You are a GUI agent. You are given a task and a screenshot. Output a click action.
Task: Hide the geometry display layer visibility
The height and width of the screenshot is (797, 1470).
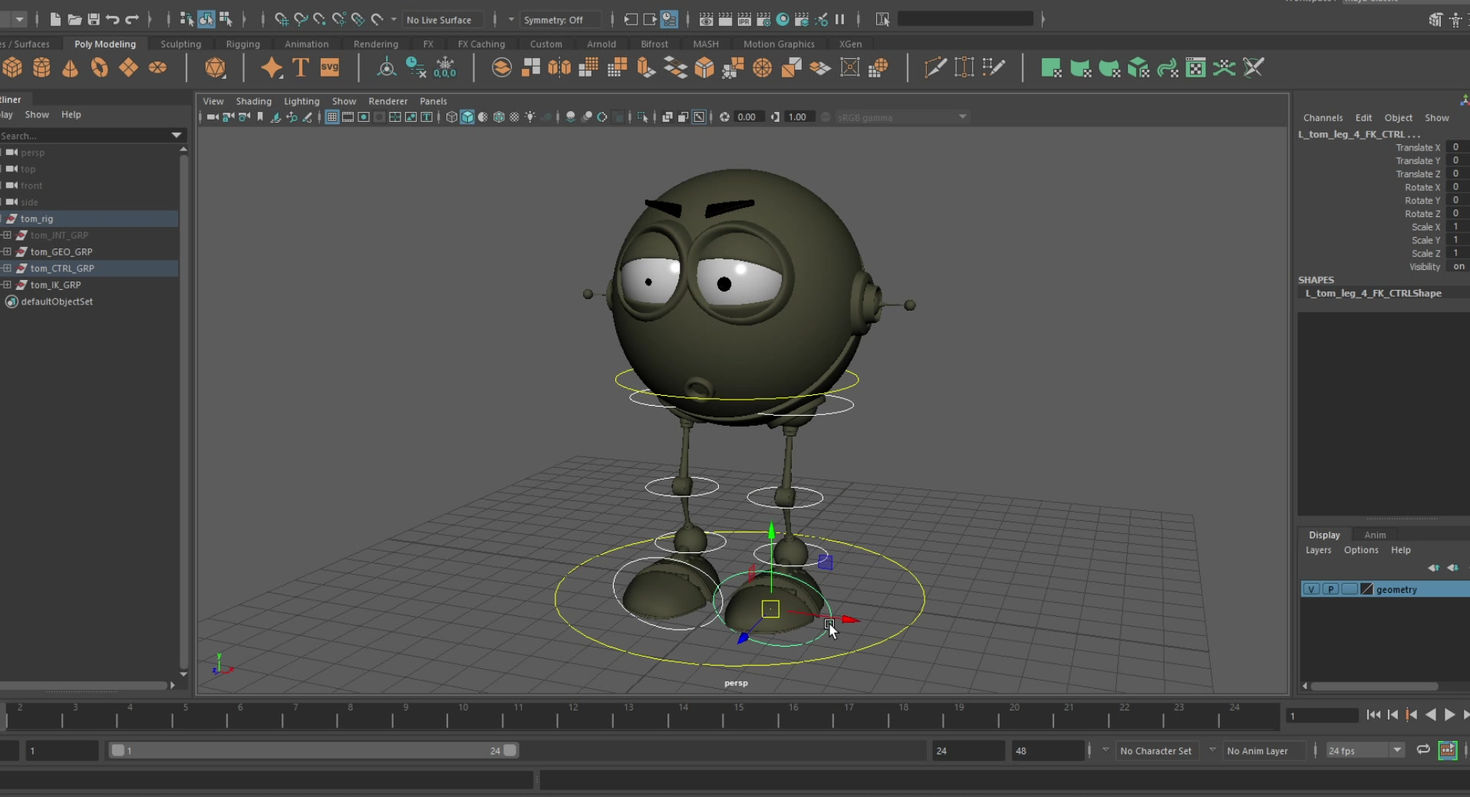click(1311, 589)
